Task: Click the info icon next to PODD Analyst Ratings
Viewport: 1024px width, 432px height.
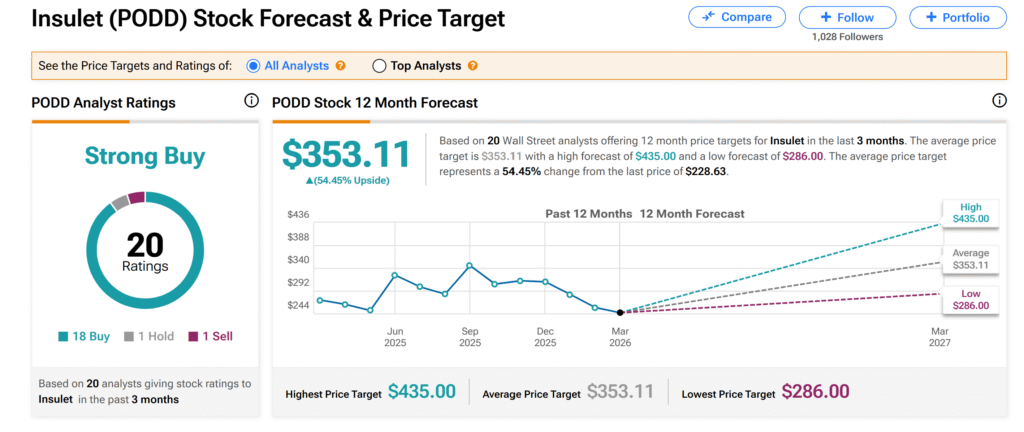Action: [251, 102]
